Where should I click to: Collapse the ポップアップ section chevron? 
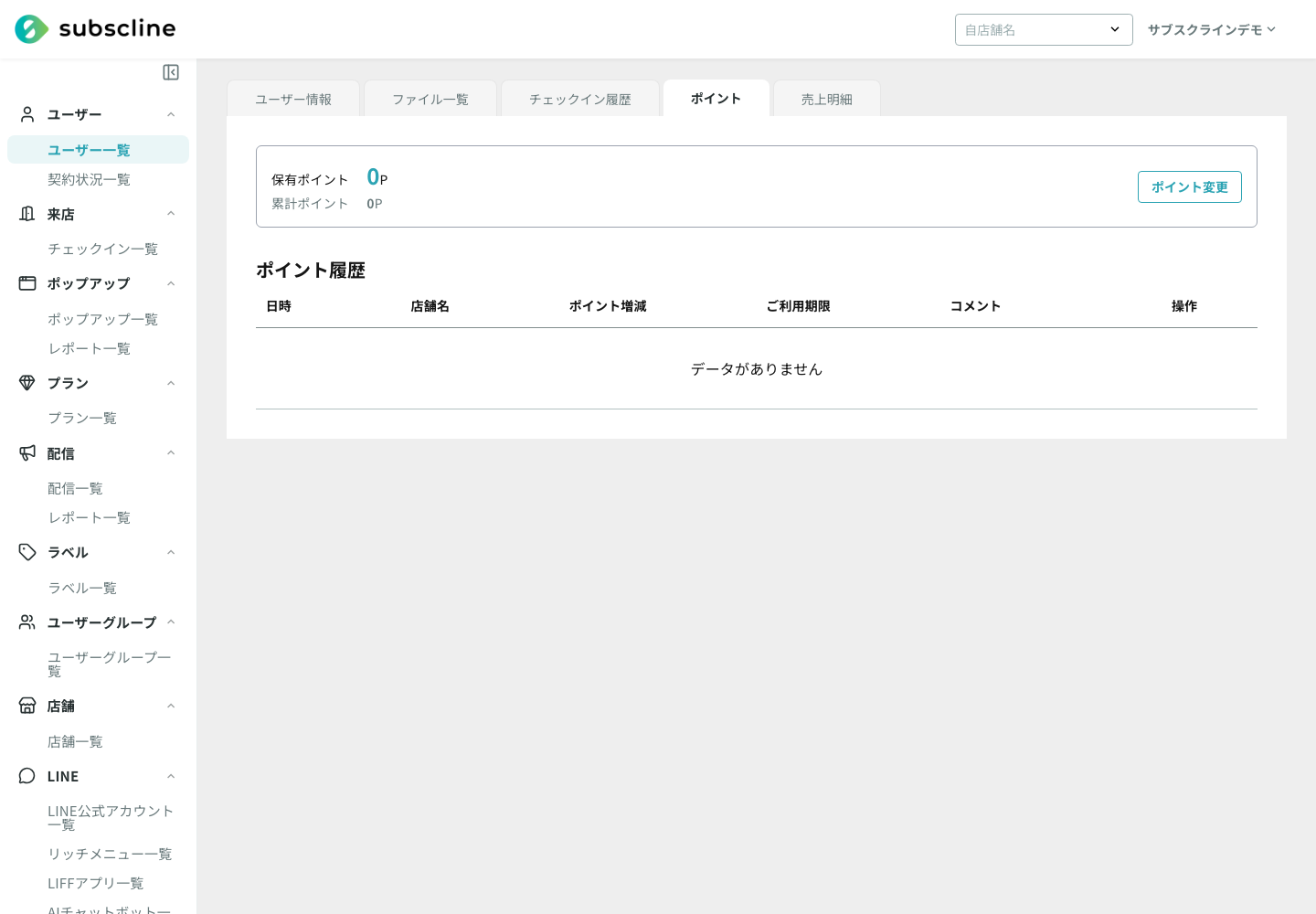(x=171, y=283)
